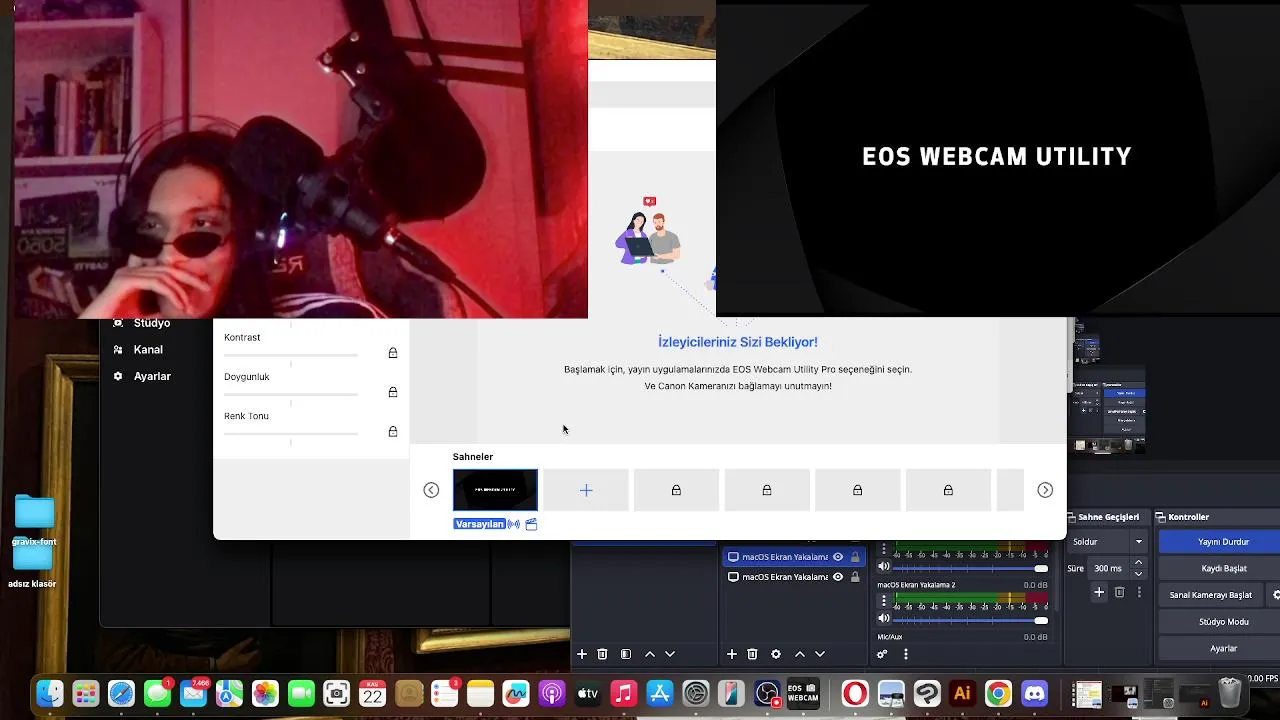1280x720 pixels.
Task: Adjust the Kontrast slider
Action: click(x=291, y=354)
